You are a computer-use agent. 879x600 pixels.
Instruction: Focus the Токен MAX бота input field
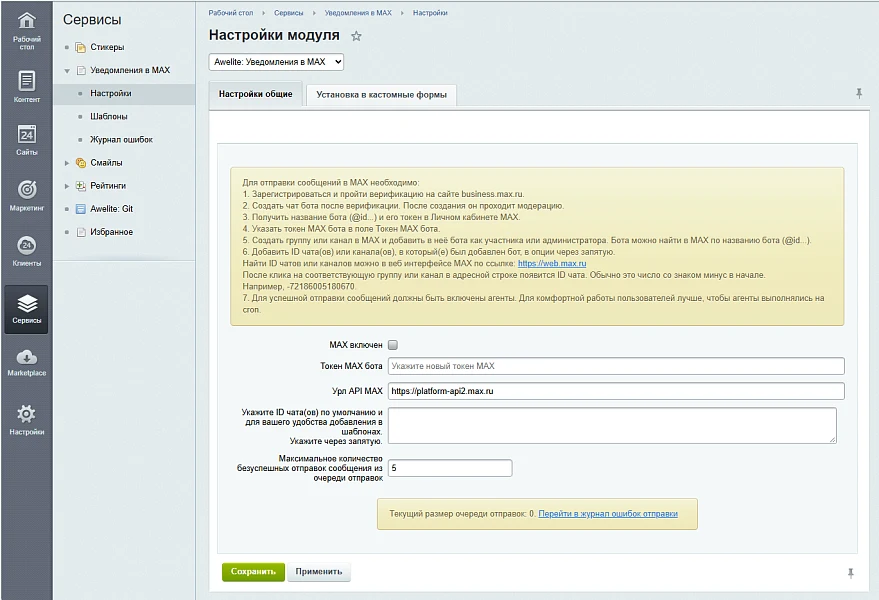pyautogui.click(x=616, y=366)
